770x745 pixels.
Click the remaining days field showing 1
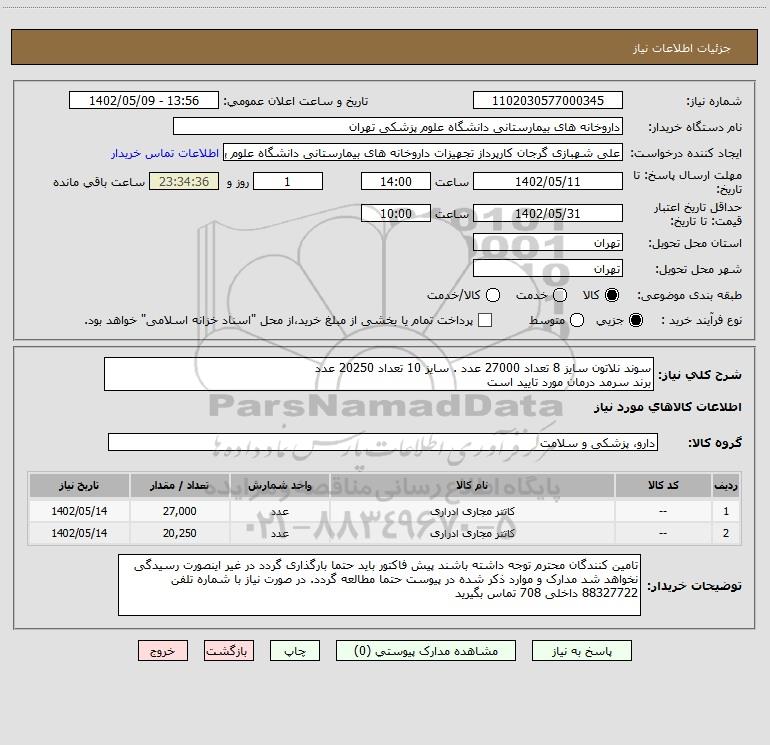(288, 181)
